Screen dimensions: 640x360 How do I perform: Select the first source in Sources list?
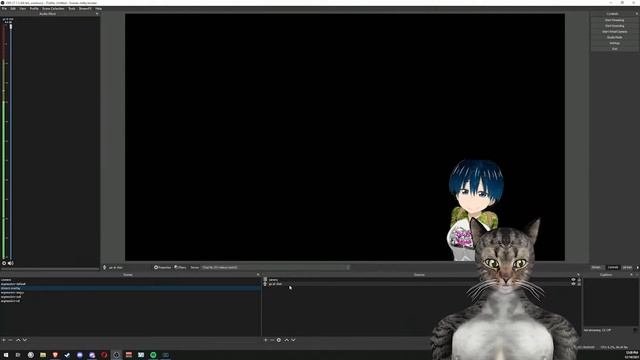(x=422, y=280)
